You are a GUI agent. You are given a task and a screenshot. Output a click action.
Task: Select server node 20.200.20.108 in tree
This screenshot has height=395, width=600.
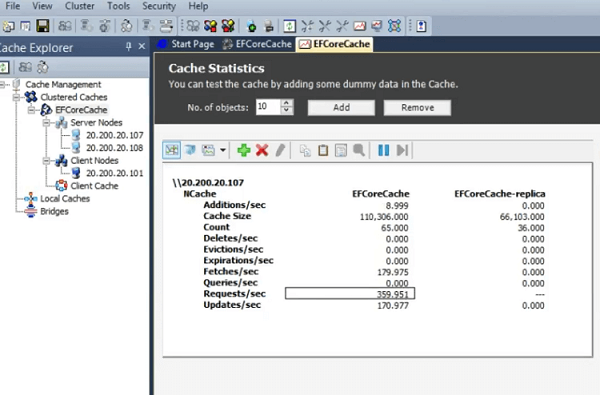114,148
